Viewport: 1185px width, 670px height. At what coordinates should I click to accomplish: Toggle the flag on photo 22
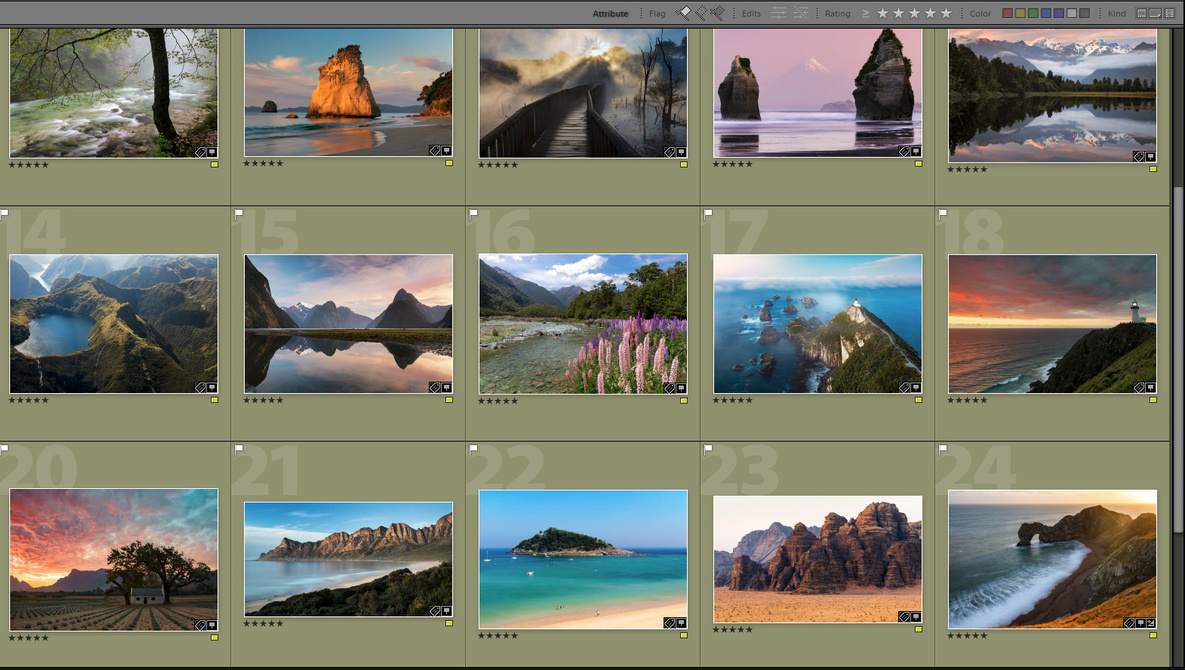(473, 448)
